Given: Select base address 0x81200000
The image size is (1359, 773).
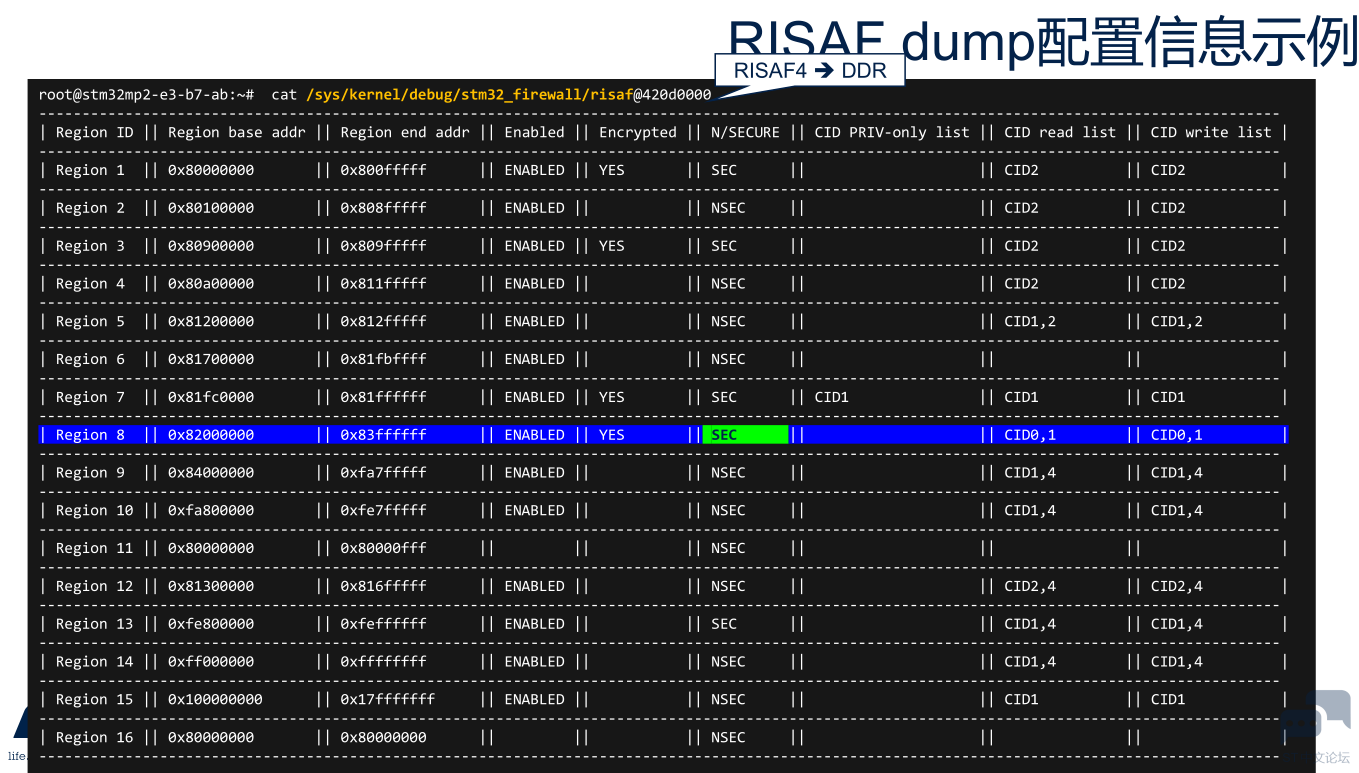Looking at the screenshot, I should tap(211, 321).
